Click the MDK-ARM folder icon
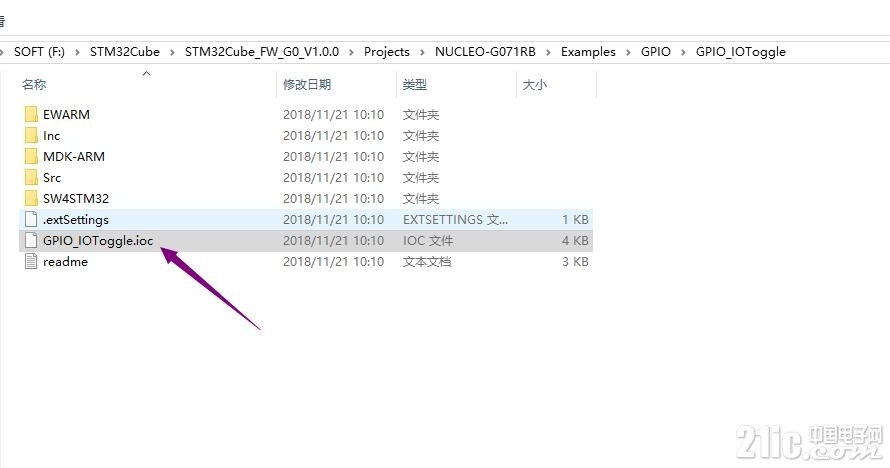The image size is (890, 468). (31, 157)
